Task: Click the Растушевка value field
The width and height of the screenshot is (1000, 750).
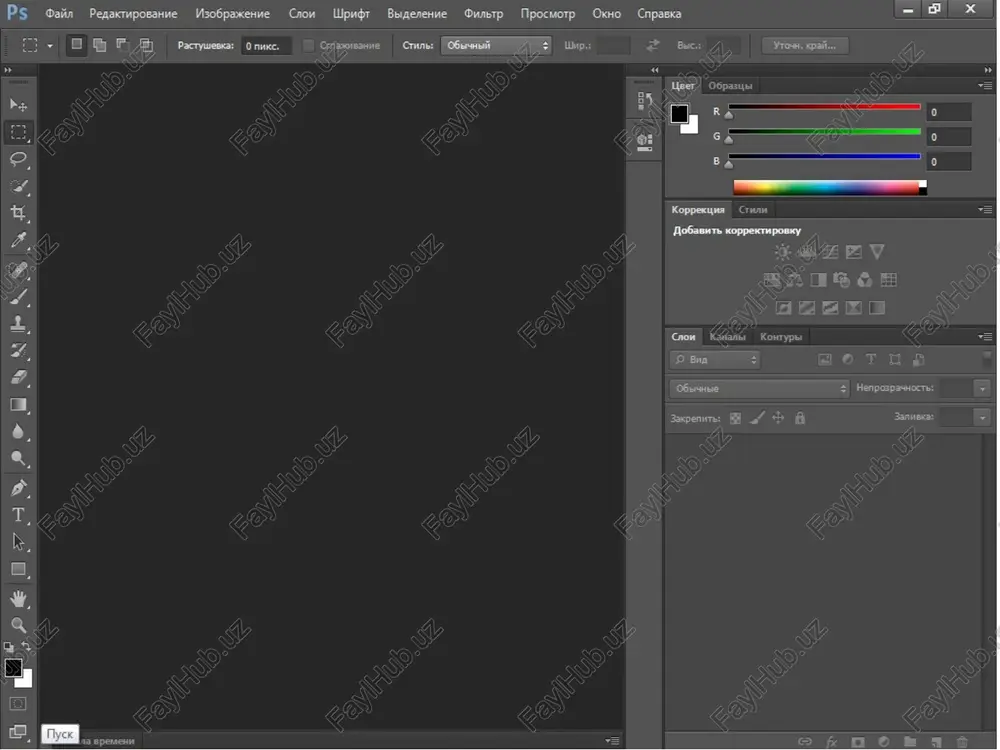Action: [x=267, y=46]
